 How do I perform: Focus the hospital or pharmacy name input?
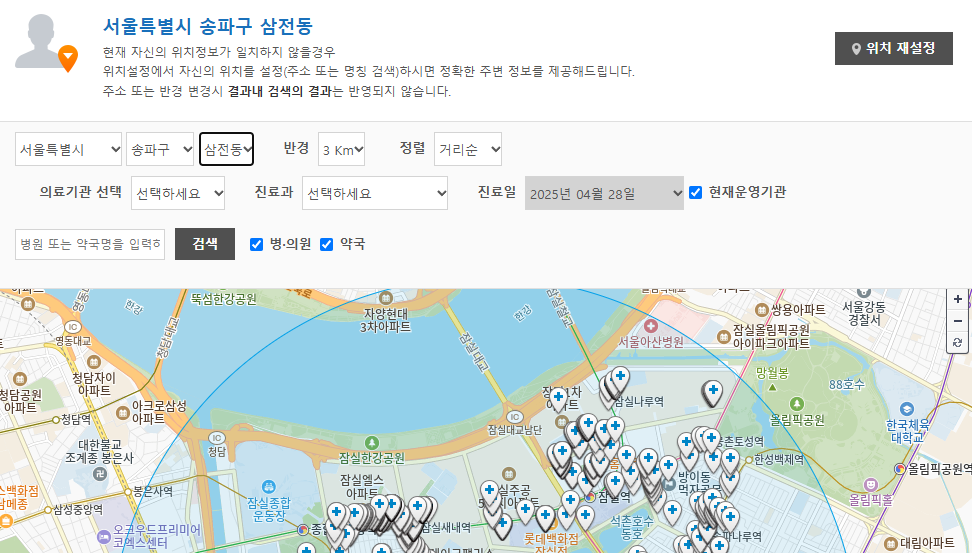(90, 244)
